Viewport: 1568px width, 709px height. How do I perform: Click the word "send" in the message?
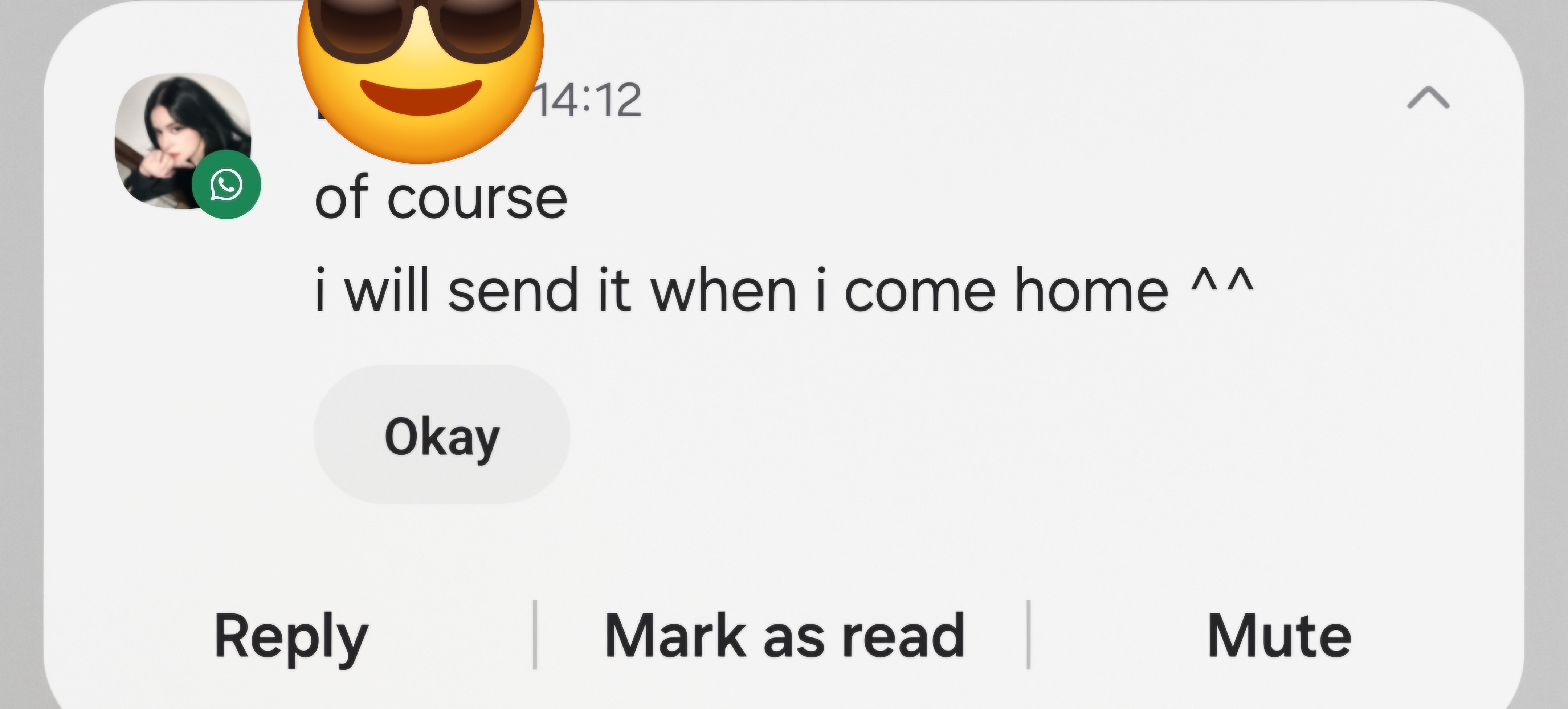513,290
